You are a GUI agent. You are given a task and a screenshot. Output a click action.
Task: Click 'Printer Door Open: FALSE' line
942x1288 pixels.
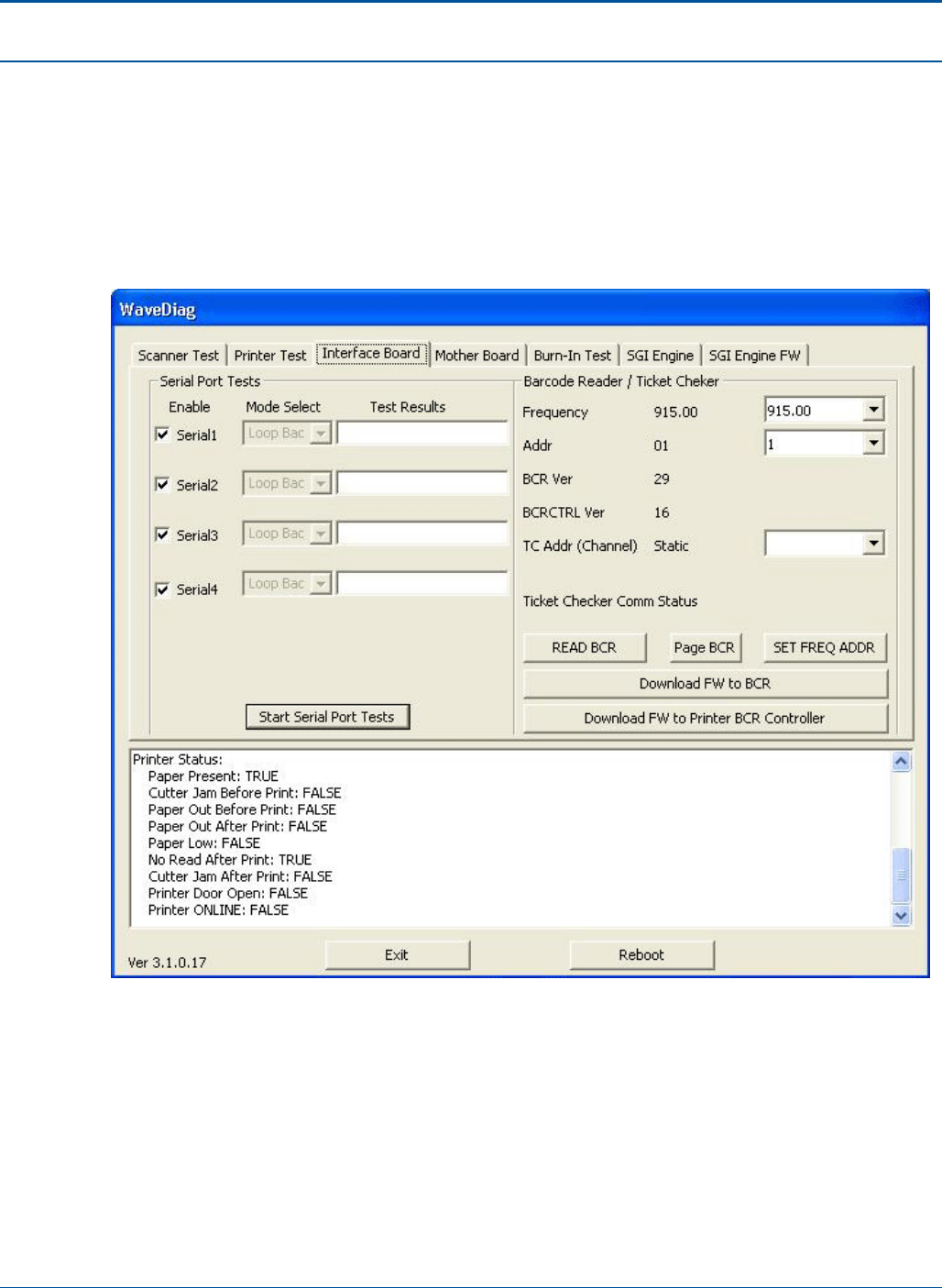[x=227, y=894]
